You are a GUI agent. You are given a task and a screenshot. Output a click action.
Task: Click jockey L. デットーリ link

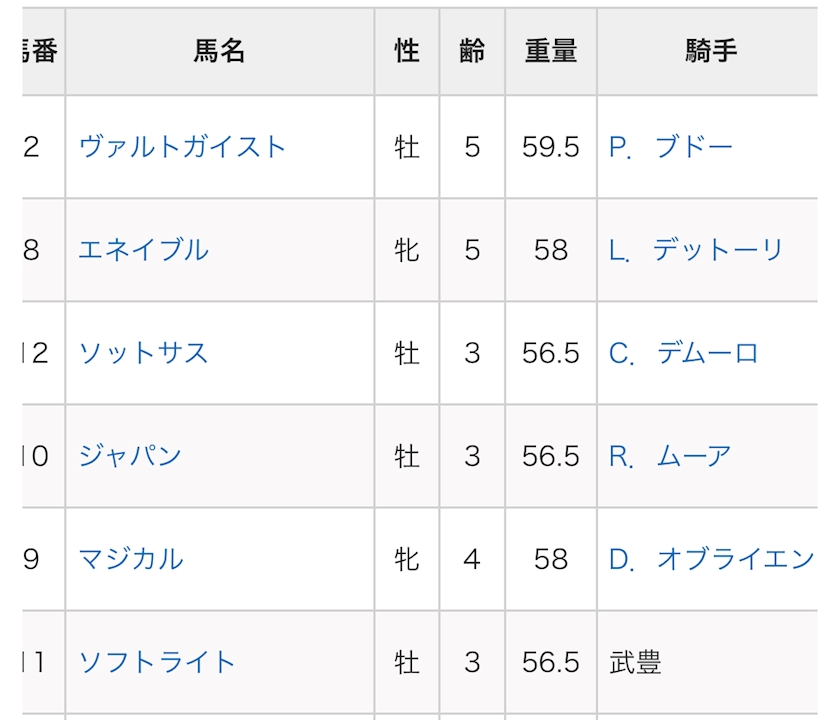click(696, 250)
